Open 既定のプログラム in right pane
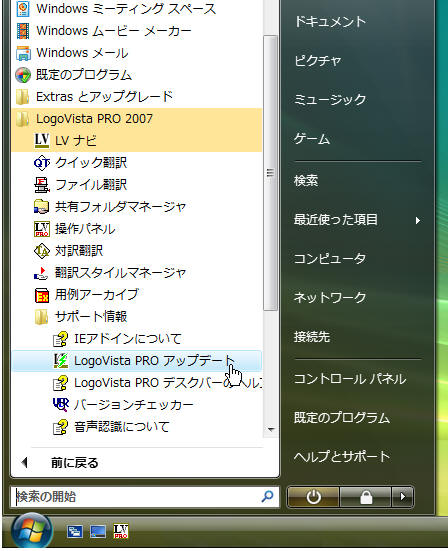The image size is (448, 551). (x=342, y=418)
